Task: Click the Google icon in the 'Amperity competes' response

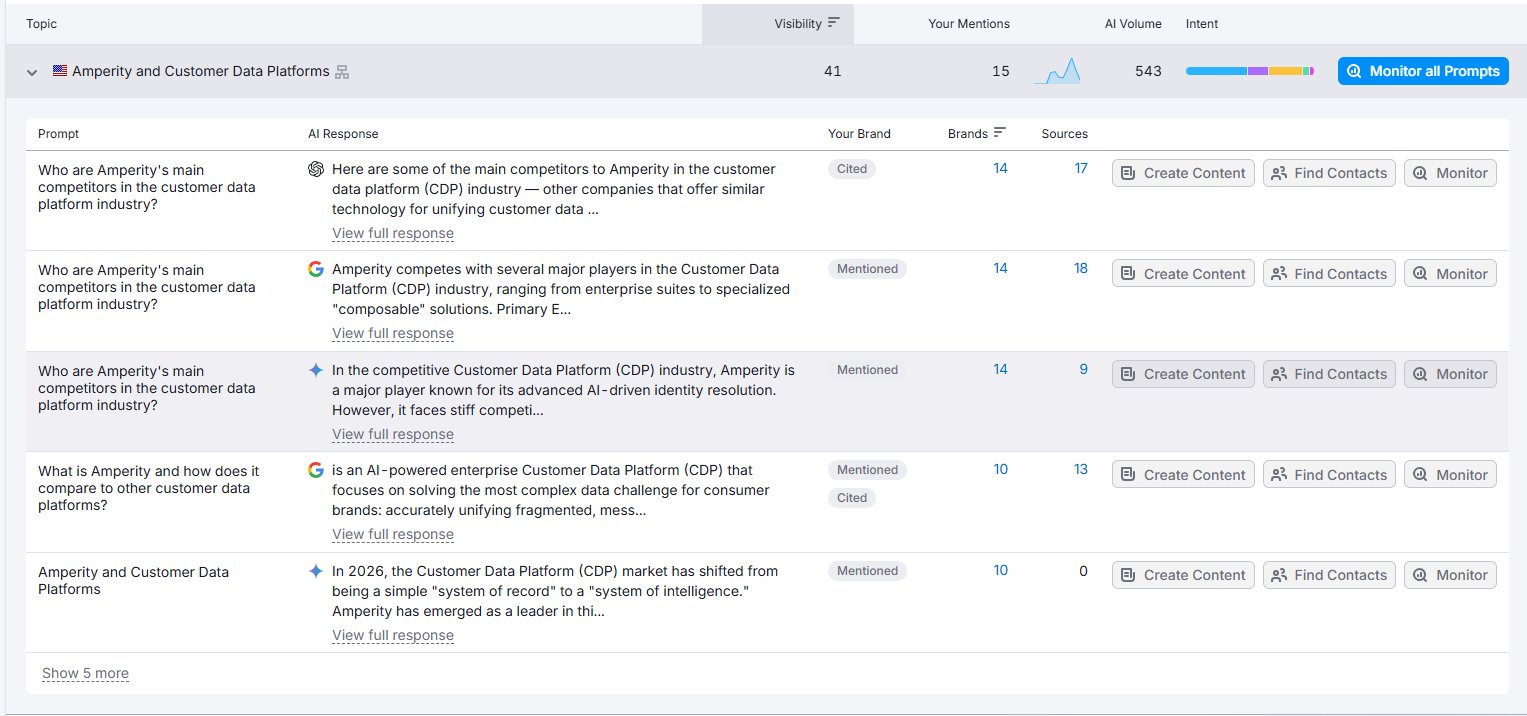Action: click(316, 269)
